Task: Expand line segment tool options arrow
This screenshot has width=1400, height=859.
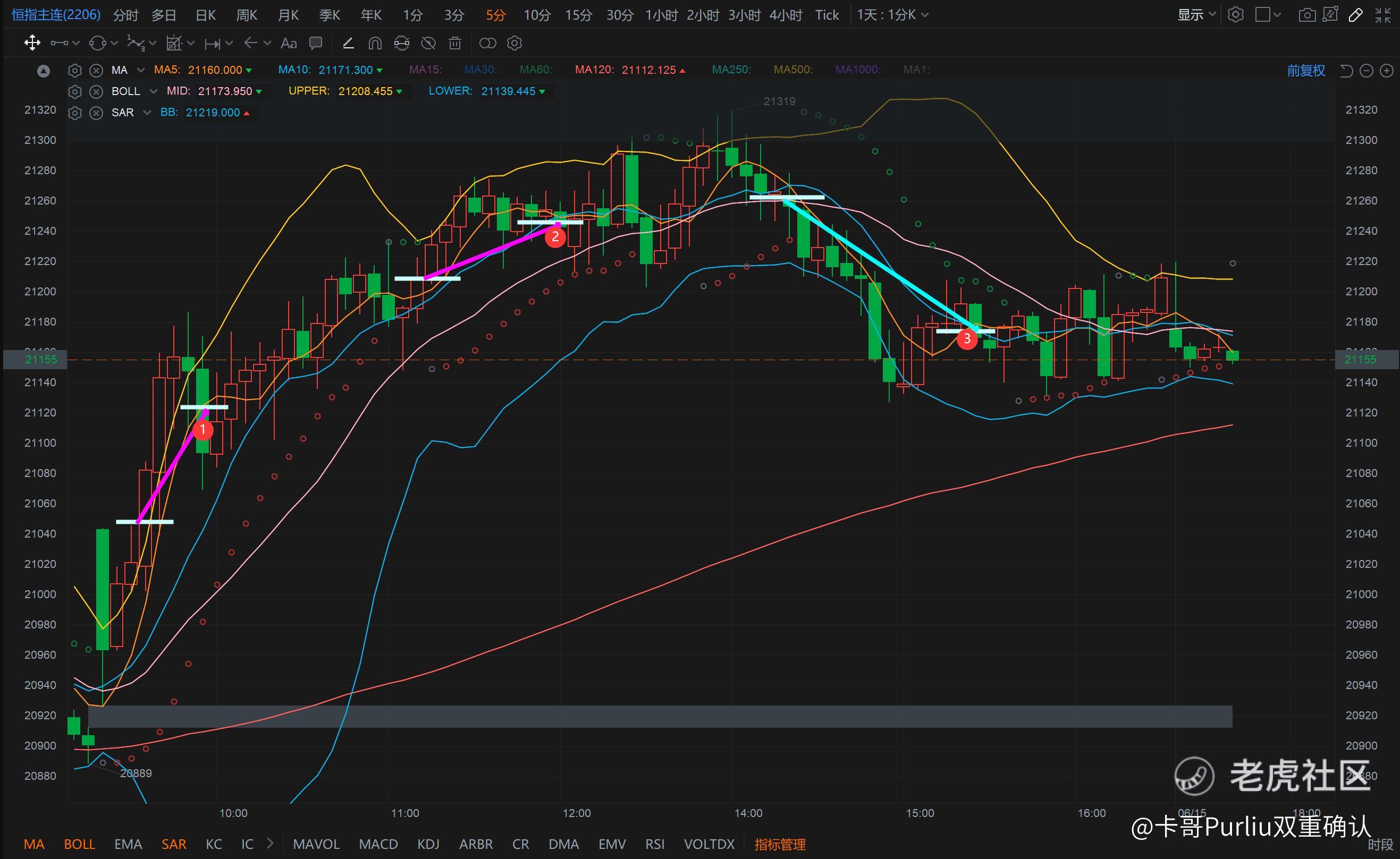Action: pyautogui.click(x=76, y=43)
